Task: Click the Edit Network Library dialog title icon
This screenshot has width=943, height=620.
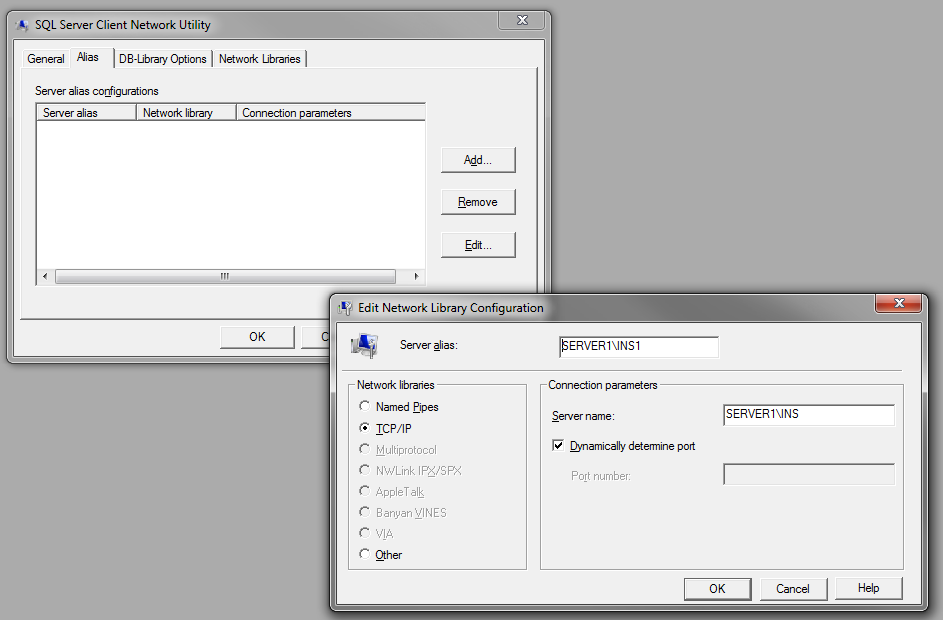Action: 345,307
